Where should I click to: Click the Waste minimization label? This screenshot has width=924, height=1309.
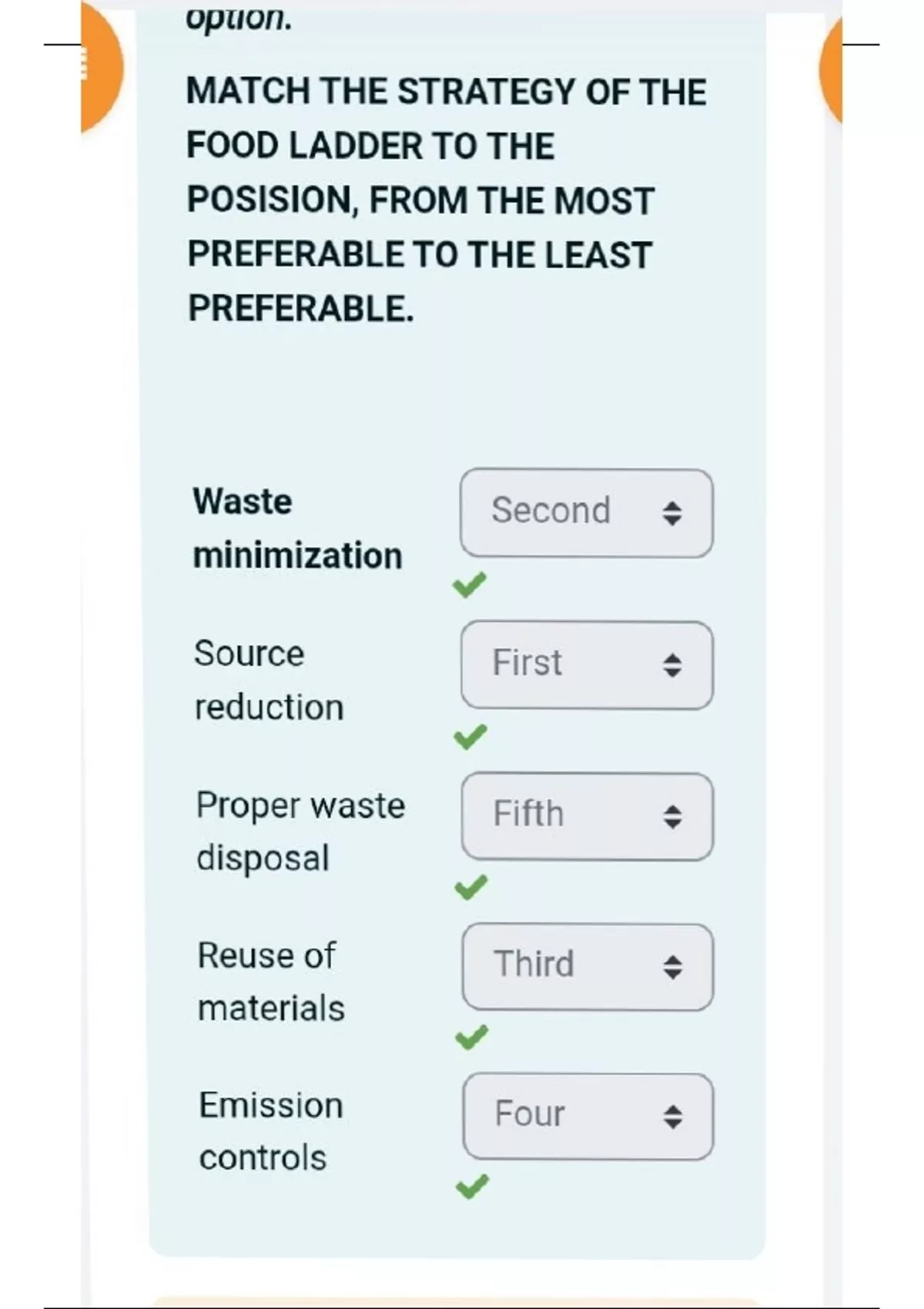[296, 528]
